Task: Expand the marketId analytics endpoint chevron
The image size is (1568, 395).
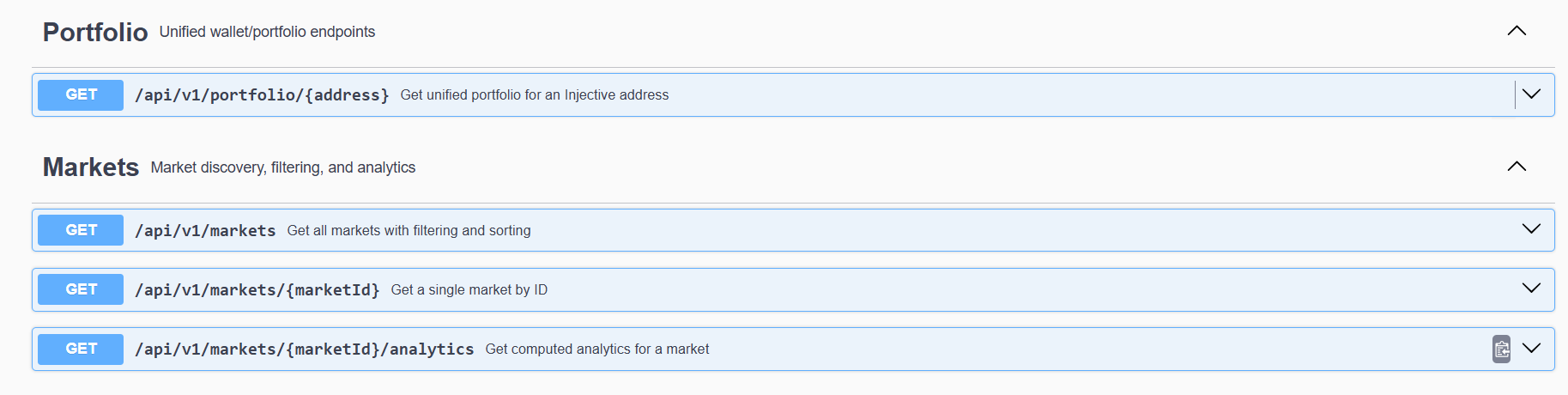Action: tap(1531, 348)
